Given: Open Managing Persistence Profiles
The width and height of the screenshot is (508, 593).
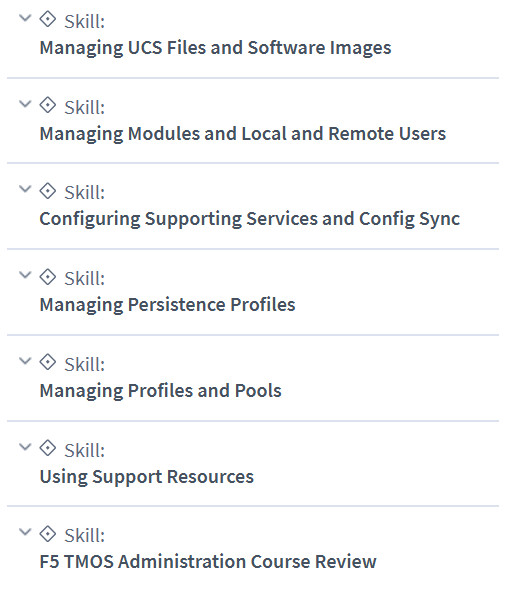Looking at the screenshot, I should click(x=167, y=306).
